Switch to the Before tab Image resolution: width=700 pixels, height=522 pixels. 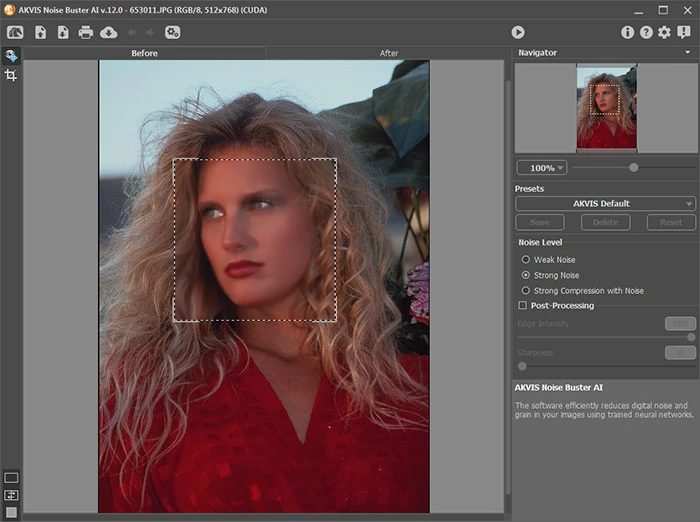pos(144,53)
